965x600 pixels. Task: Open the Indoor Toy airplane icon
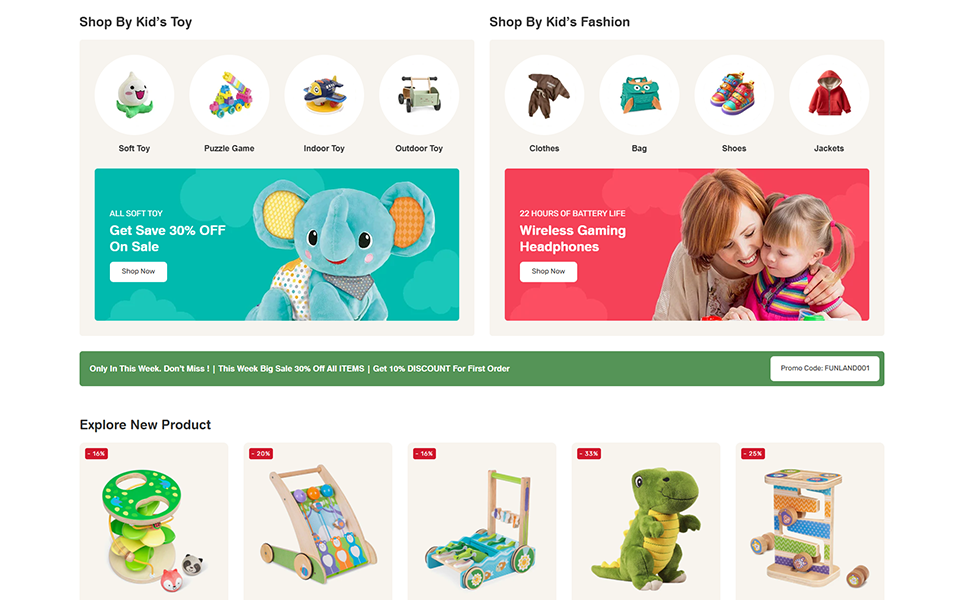click(324, 95)
